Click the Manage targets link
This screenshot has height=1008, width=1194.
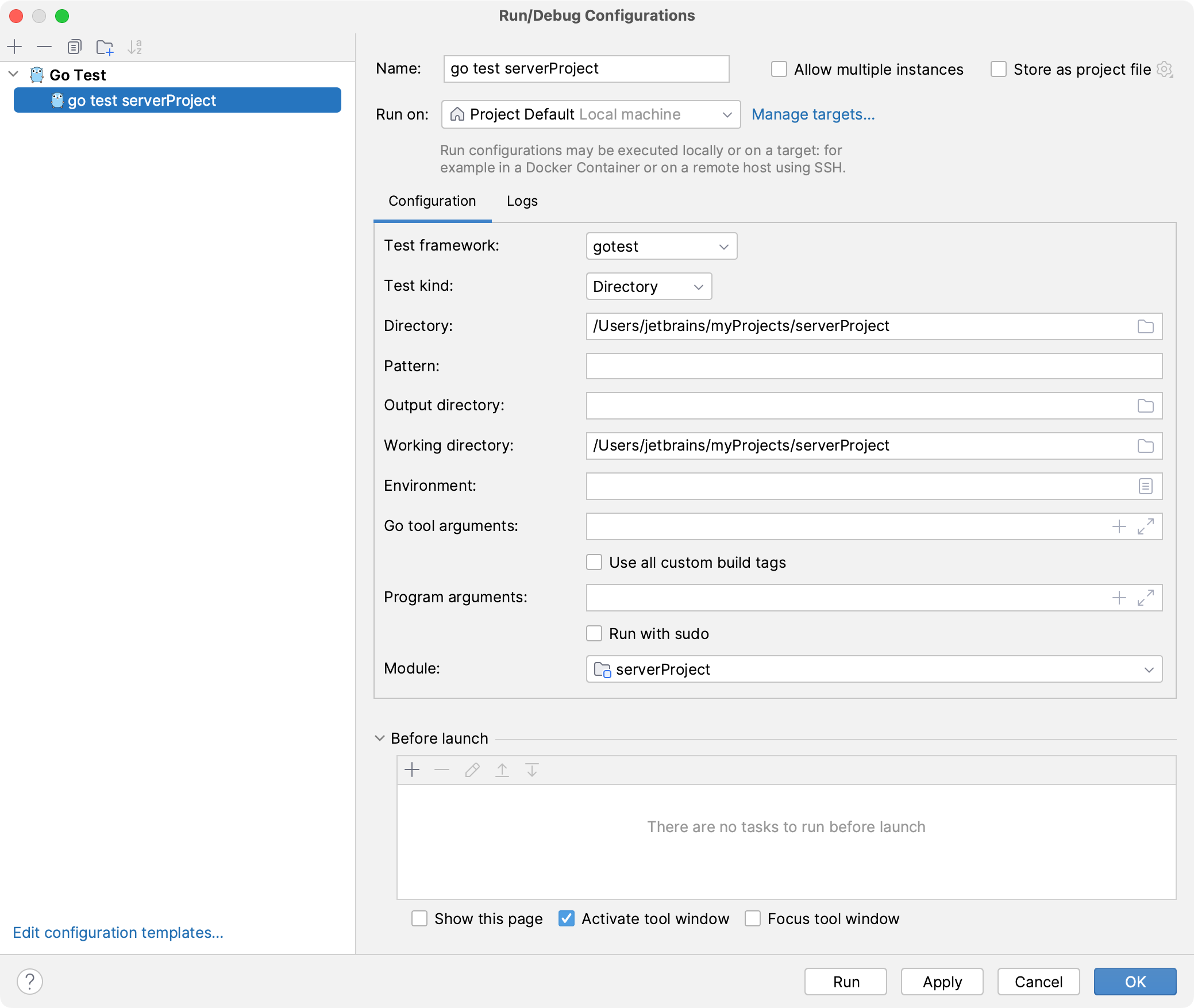(814, 114)
